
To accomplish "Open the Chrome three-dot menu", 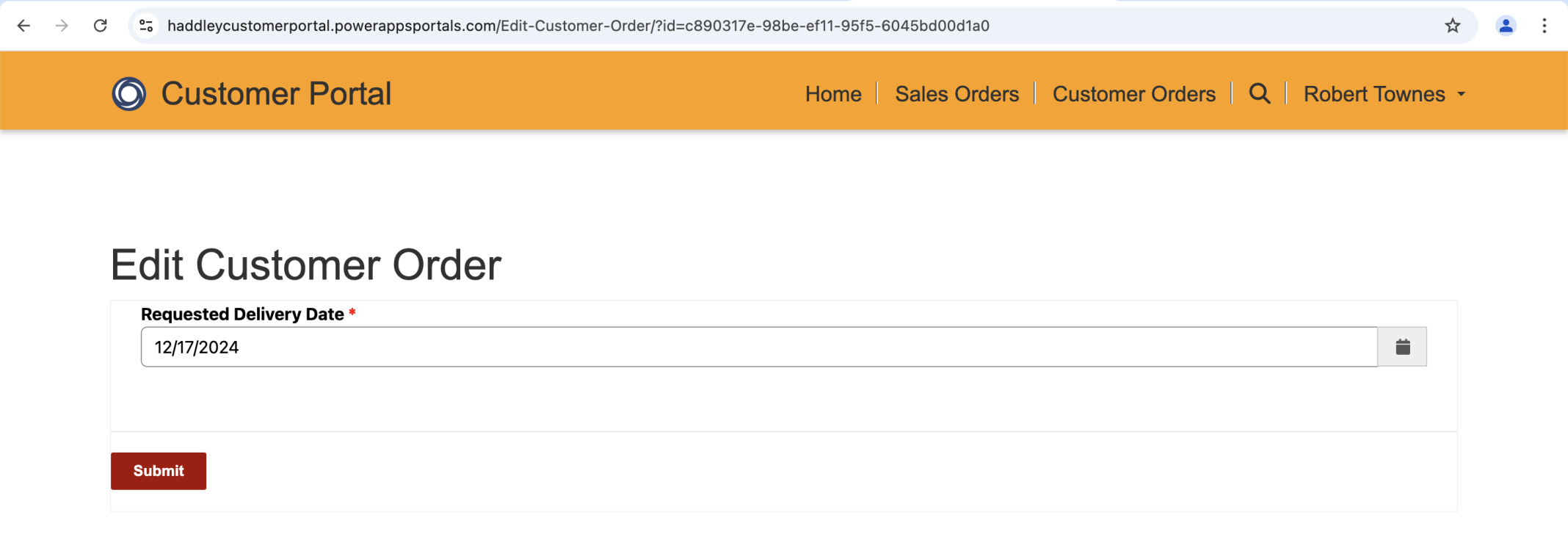I will pyautogui.click(x=1545, y=26).
